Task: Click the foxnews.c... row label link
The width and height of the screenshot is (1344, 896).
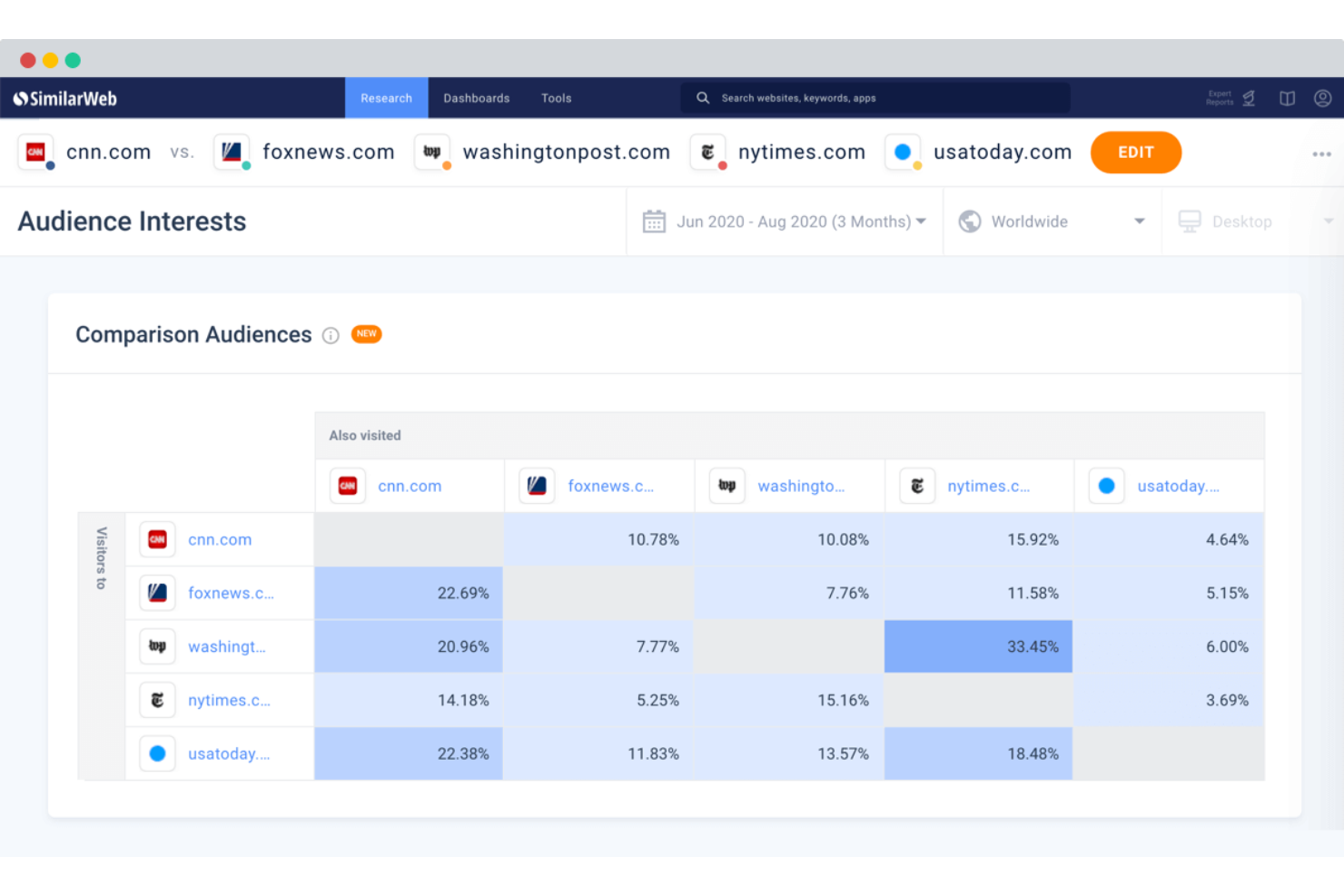Action: pos(231,594)
